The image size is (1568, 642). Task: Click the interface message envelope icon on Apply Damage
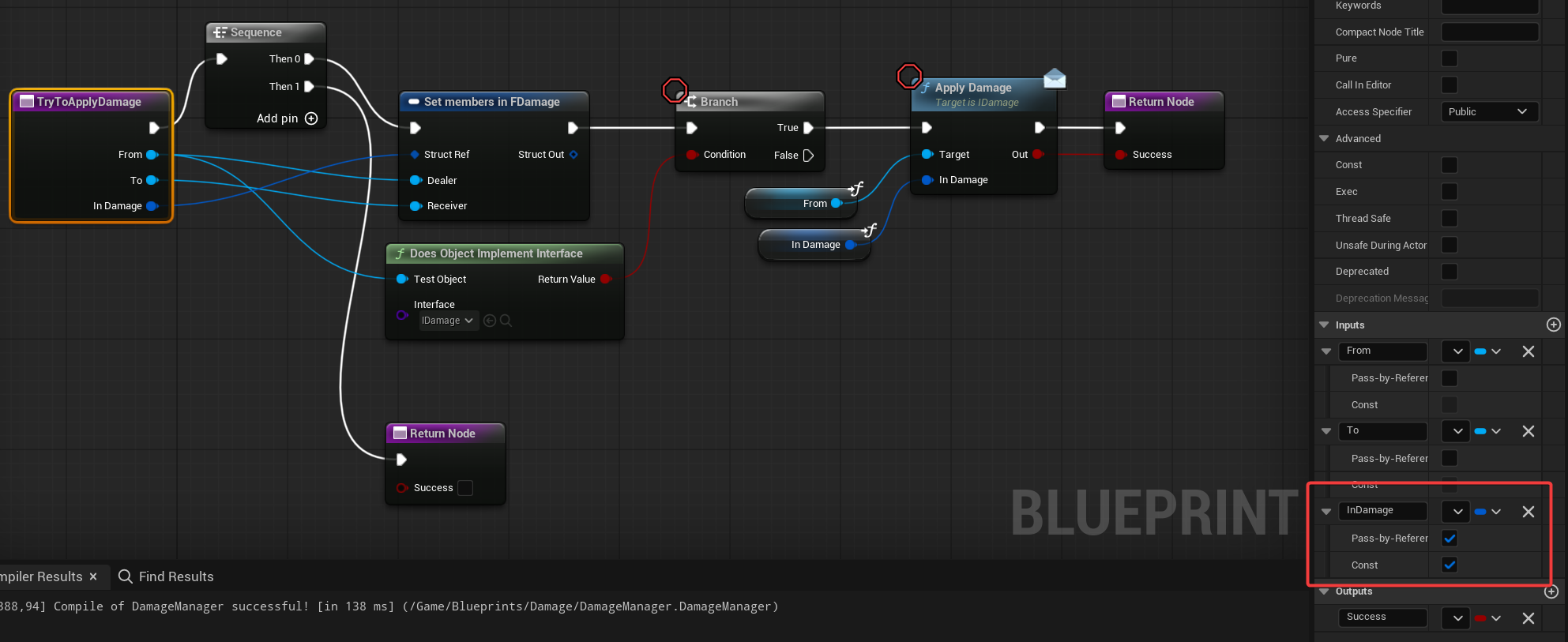click(1055, 79)
